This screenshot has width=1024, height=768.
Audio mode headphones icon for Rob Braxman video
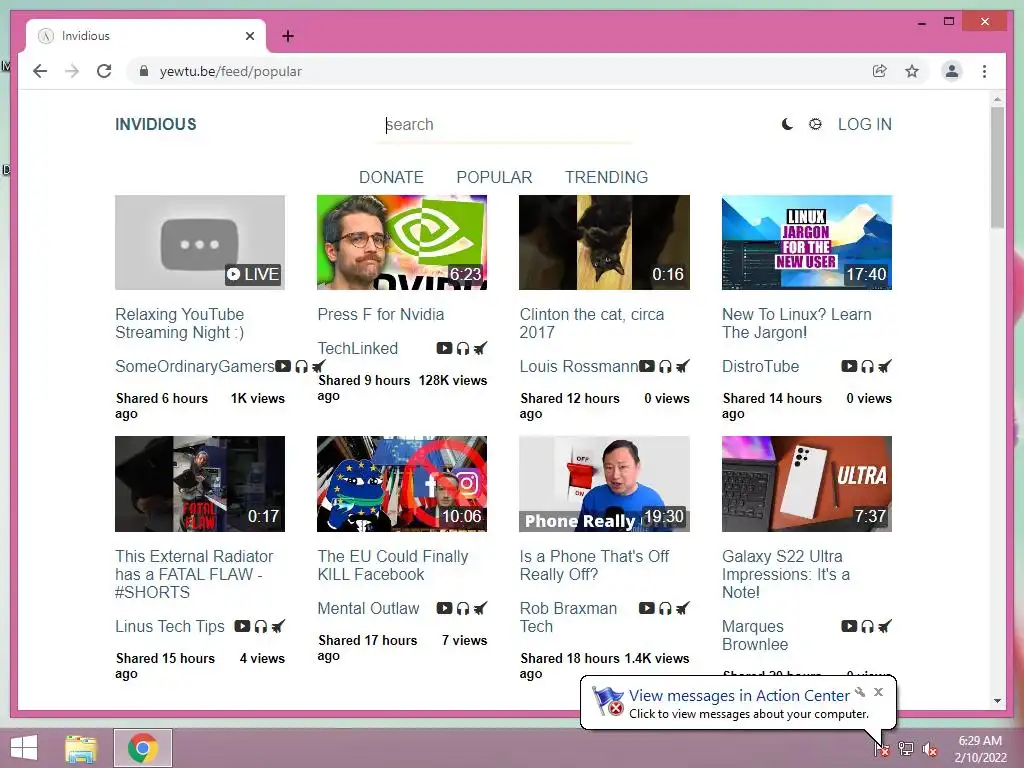click(665, 608)
